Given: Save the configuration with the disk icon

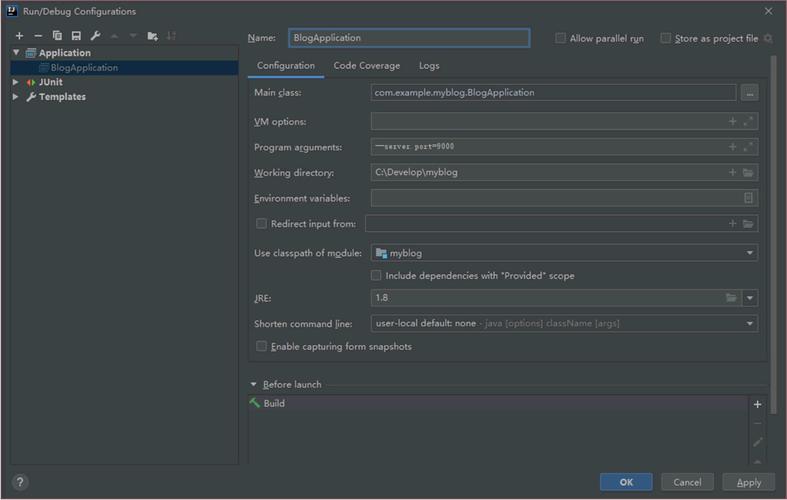Looking at the screenshot, I should click(76, 36).
